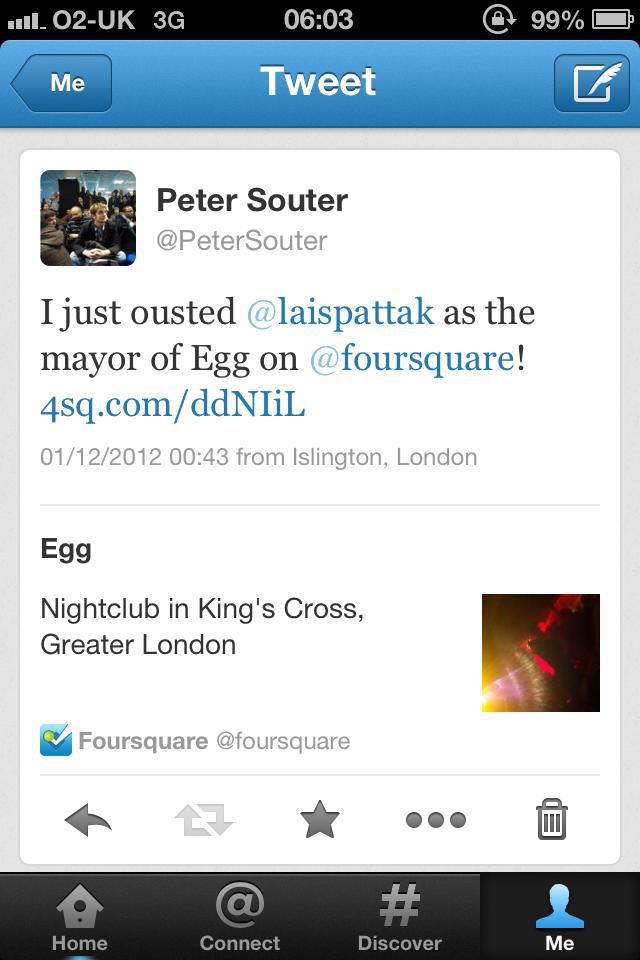Image resolution: width=640 pixels, height=960 pixels.
Task: Follow the 4sq.com/ddNIiL link
Action: (x=175, y=404)
